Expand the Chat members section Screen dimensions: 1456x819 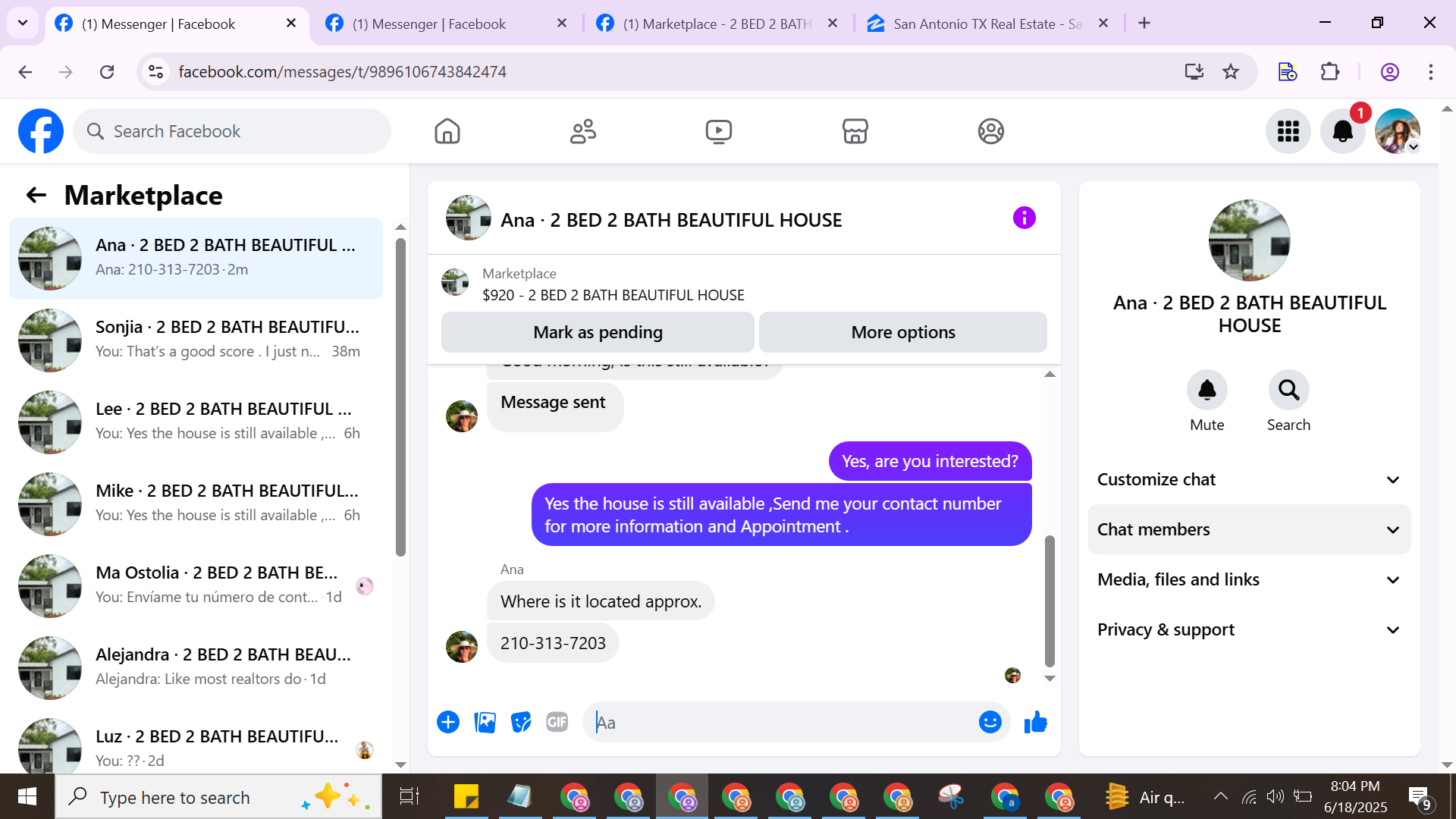click(x=1249, y=529)
